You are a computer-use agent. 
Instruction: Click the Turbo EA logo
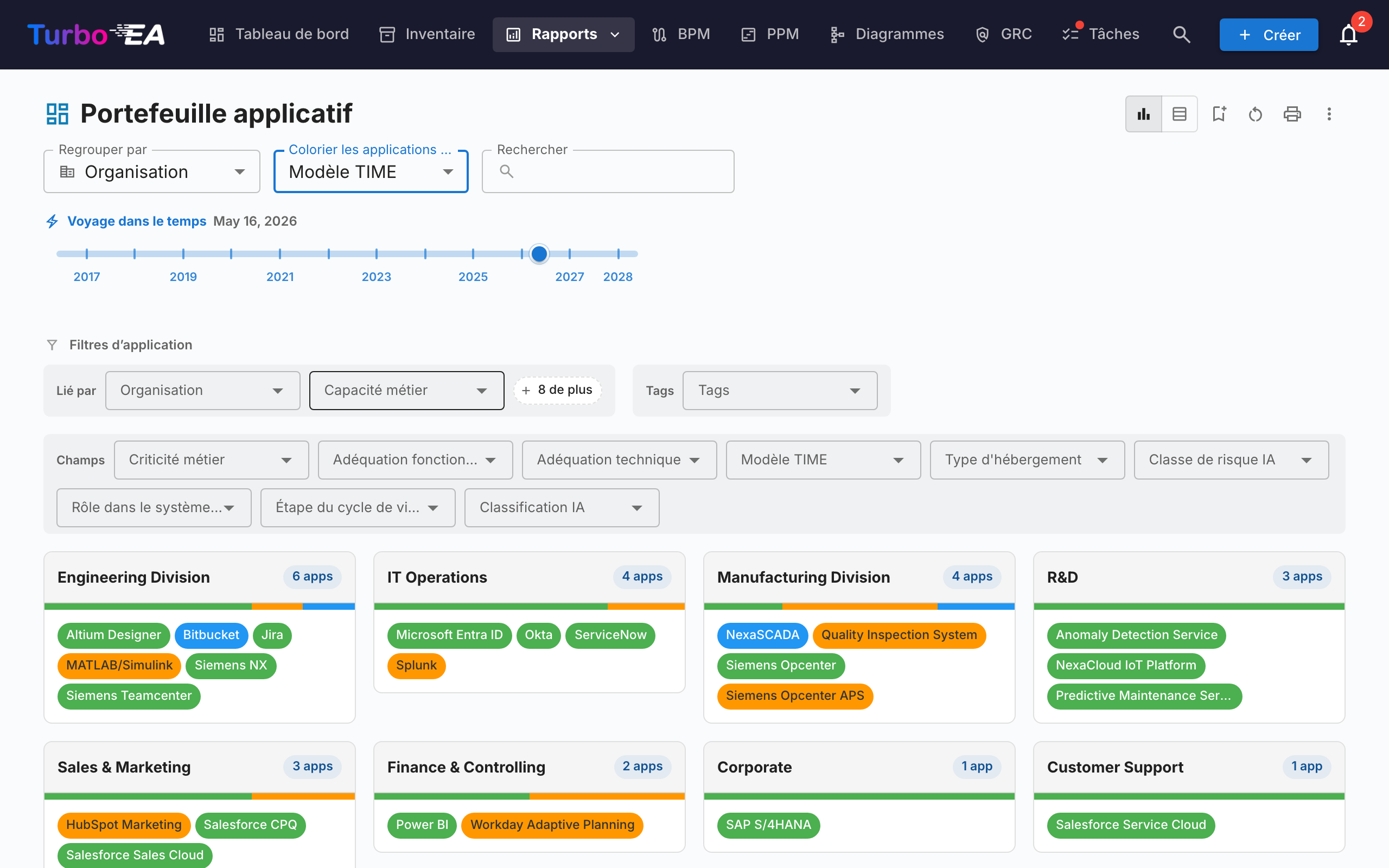tap(96, 34)
